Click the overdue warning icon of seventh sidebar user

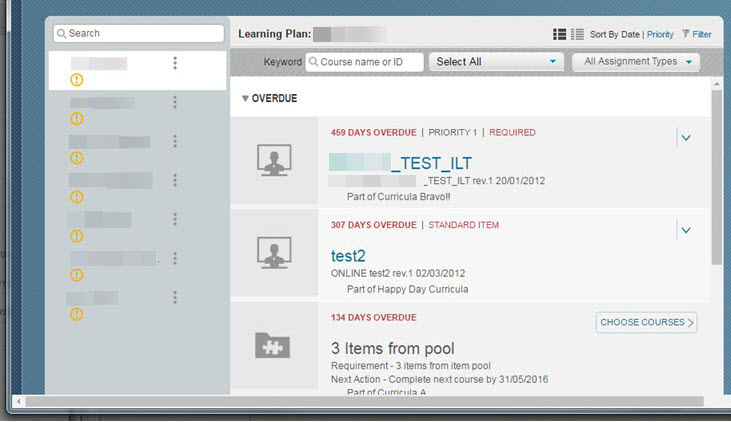click(x=76, y=314)
